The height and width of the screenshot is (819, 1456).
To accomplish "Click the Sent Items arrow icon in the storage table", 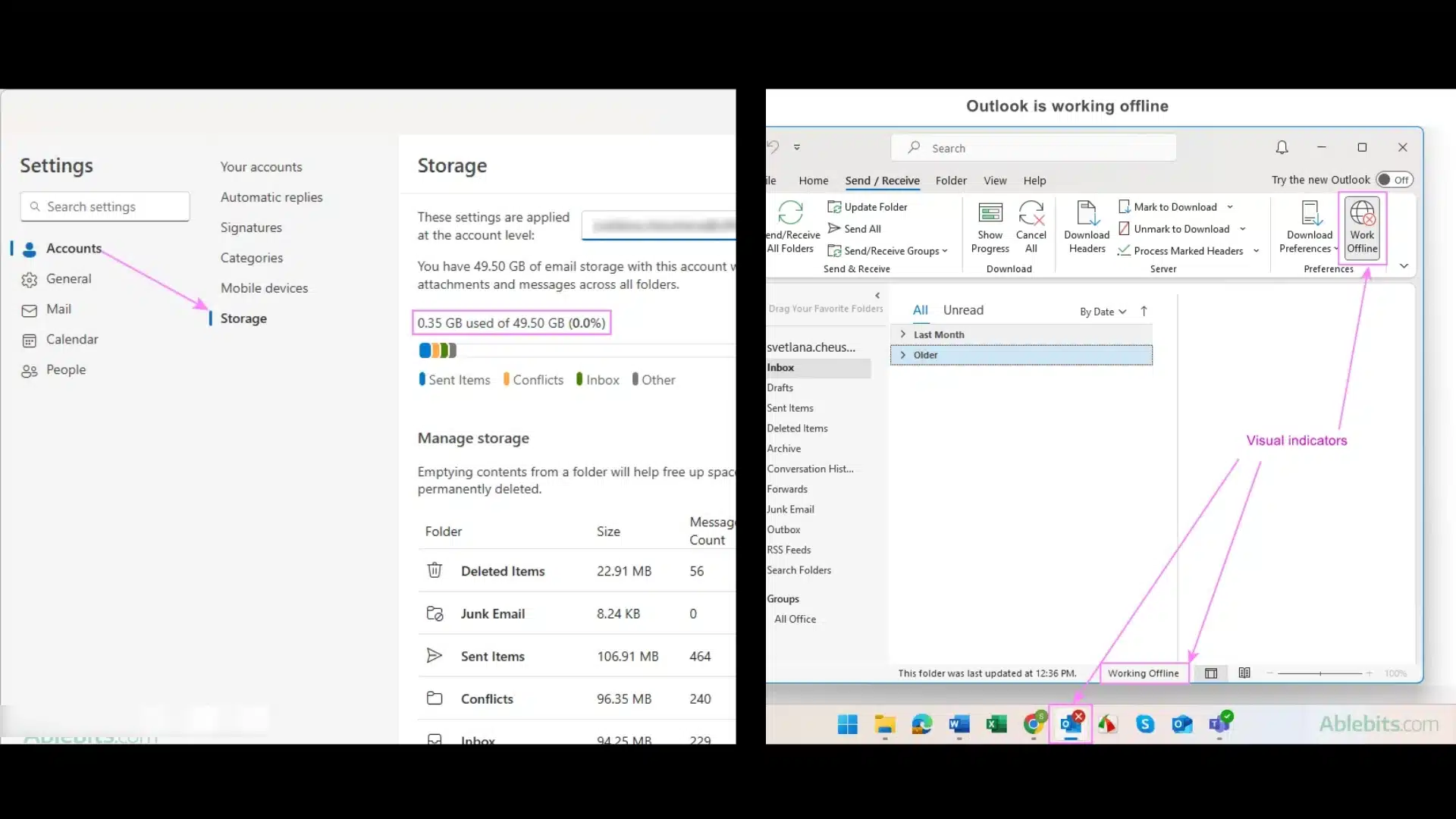I will click(434, 656).
